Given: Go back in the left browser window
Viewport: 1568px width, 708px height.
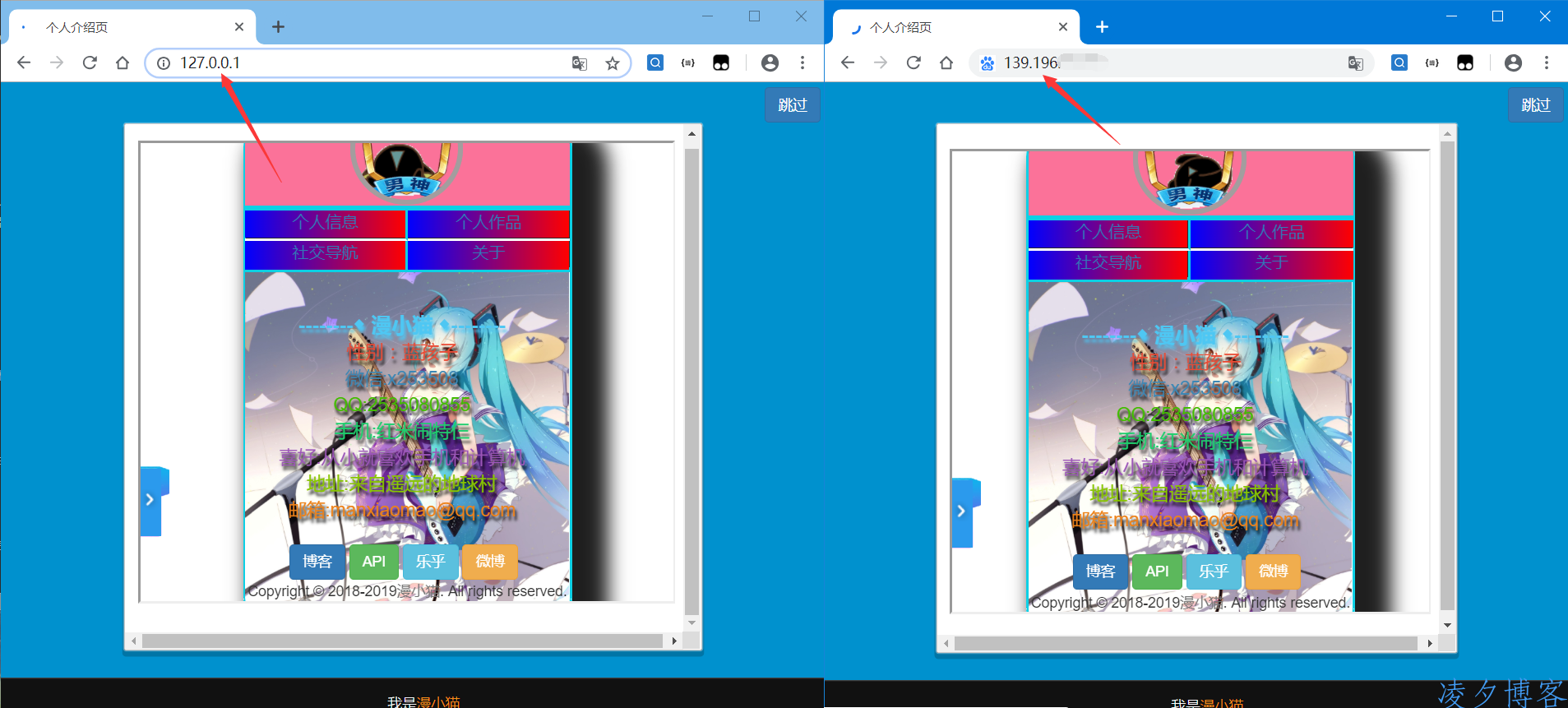Looking at the screenshot, I should (x=24, y=62).
